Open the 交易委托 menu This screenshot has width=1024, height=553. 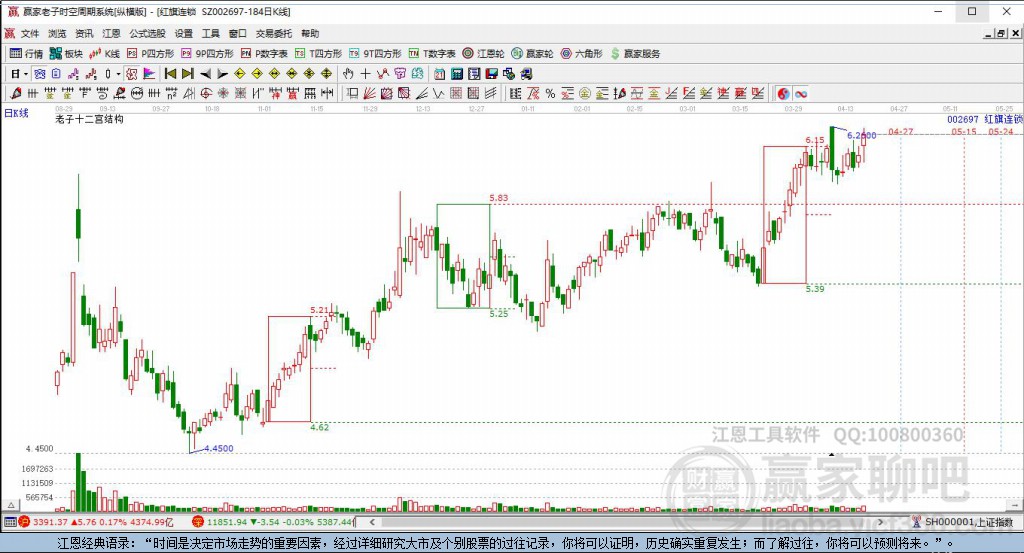click(274, 33)
